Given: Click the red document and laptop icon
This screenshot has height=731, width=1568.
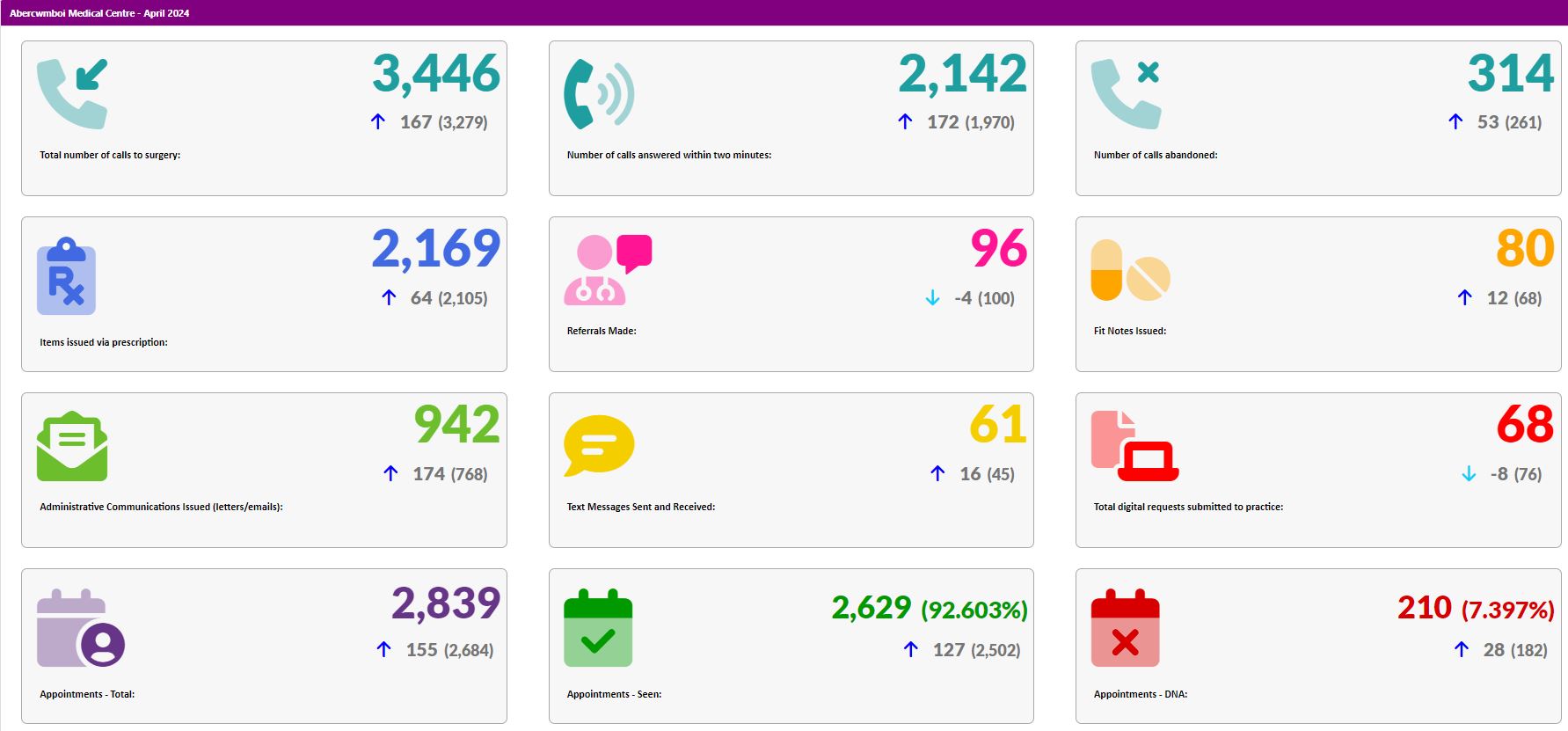Looking at the screenshot, I should tap(1134, 446).
